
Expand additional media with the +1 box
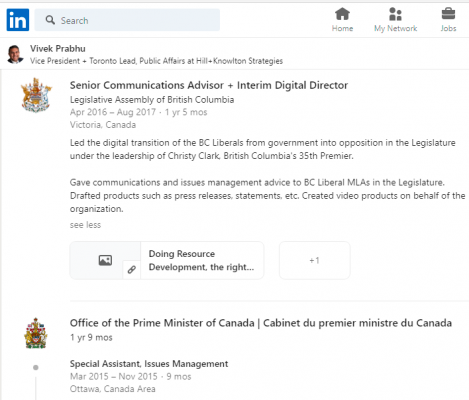(x=314, y=260)
